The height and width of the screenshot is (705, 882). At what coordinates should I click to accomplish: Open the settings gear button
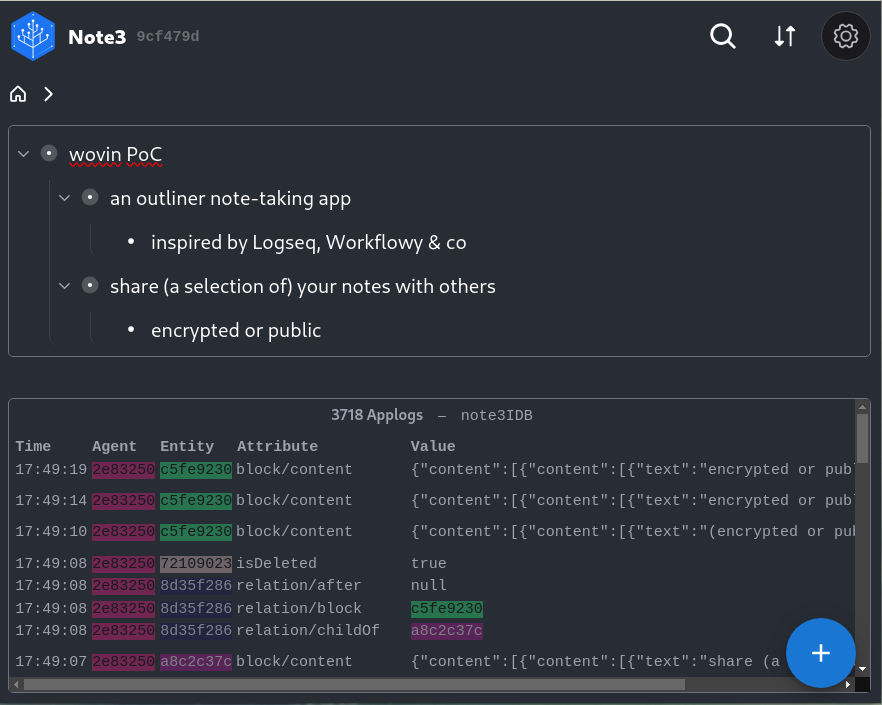point(845,36)
